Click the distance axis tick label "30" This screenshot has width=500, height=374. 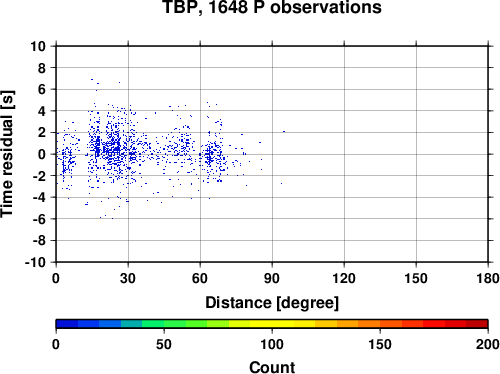(x=128, y=278)
